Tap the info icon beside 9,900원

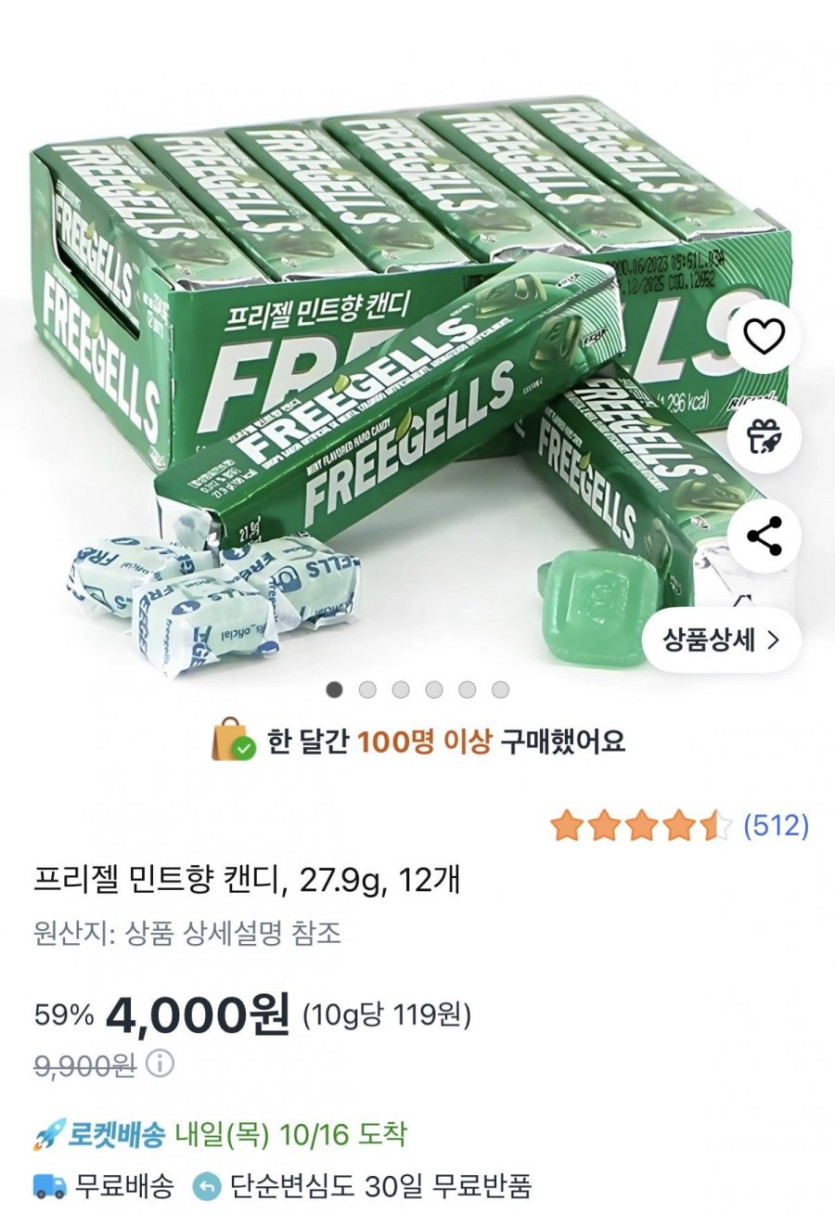coord(160,1062)
